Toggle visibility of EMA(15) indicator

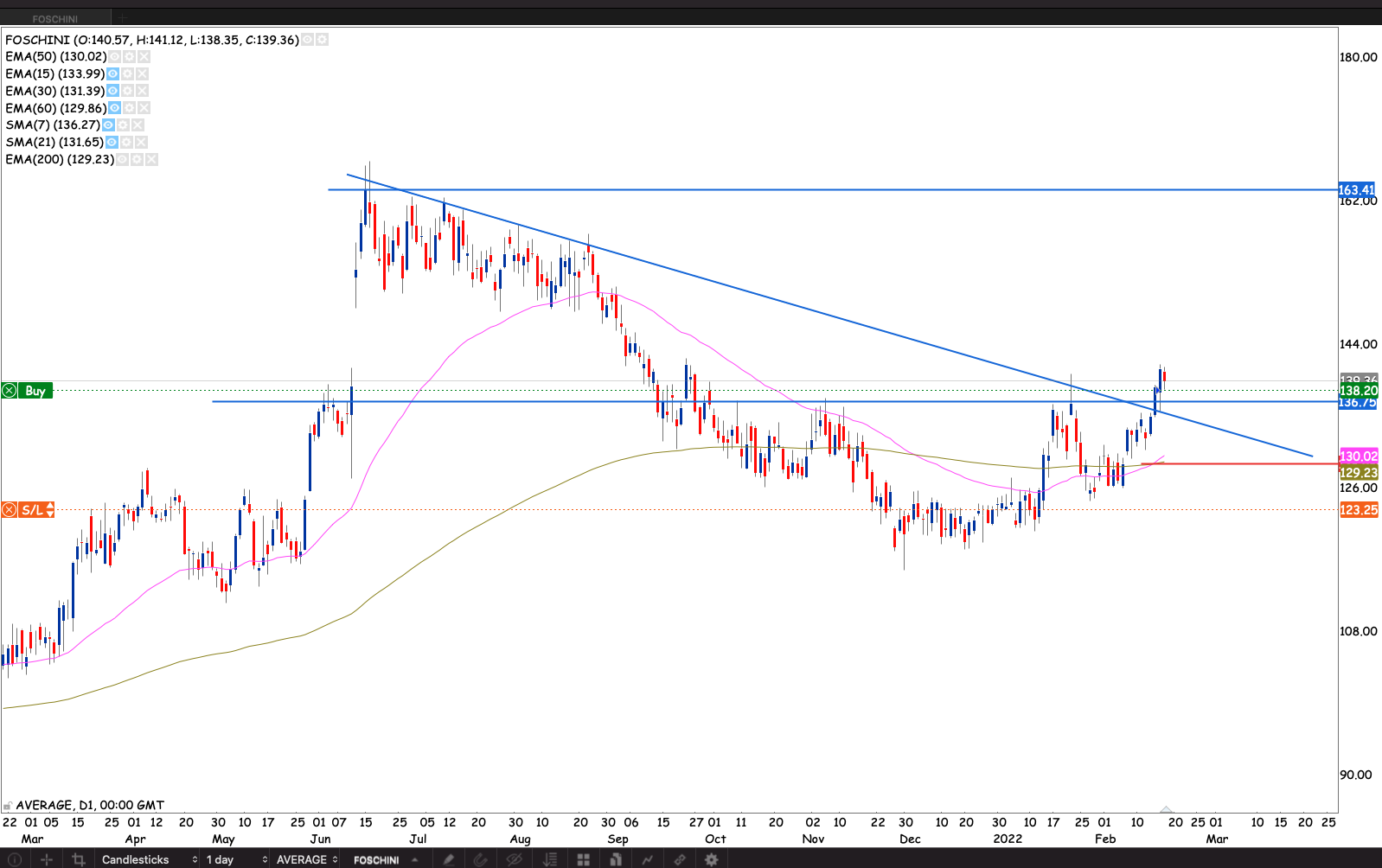[112, 73]
